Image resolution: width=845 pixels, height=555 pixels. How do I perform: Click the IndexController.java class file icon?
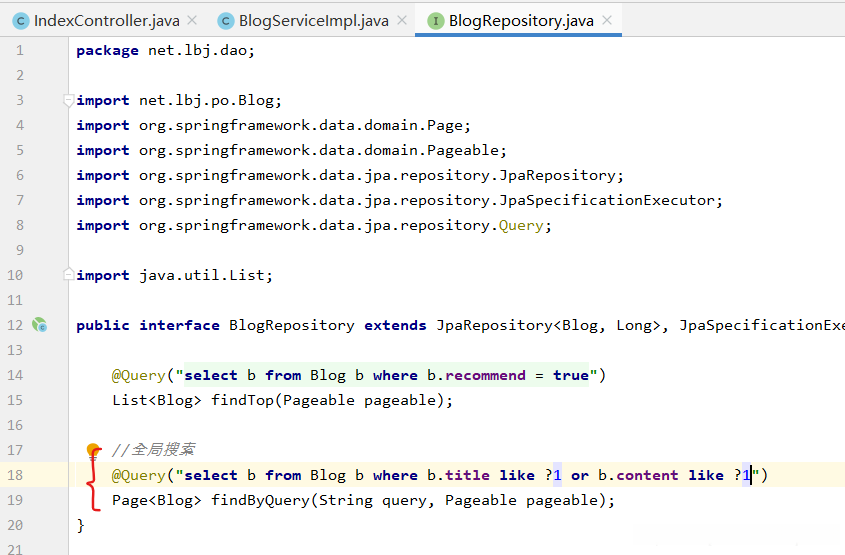click(20, 21)
